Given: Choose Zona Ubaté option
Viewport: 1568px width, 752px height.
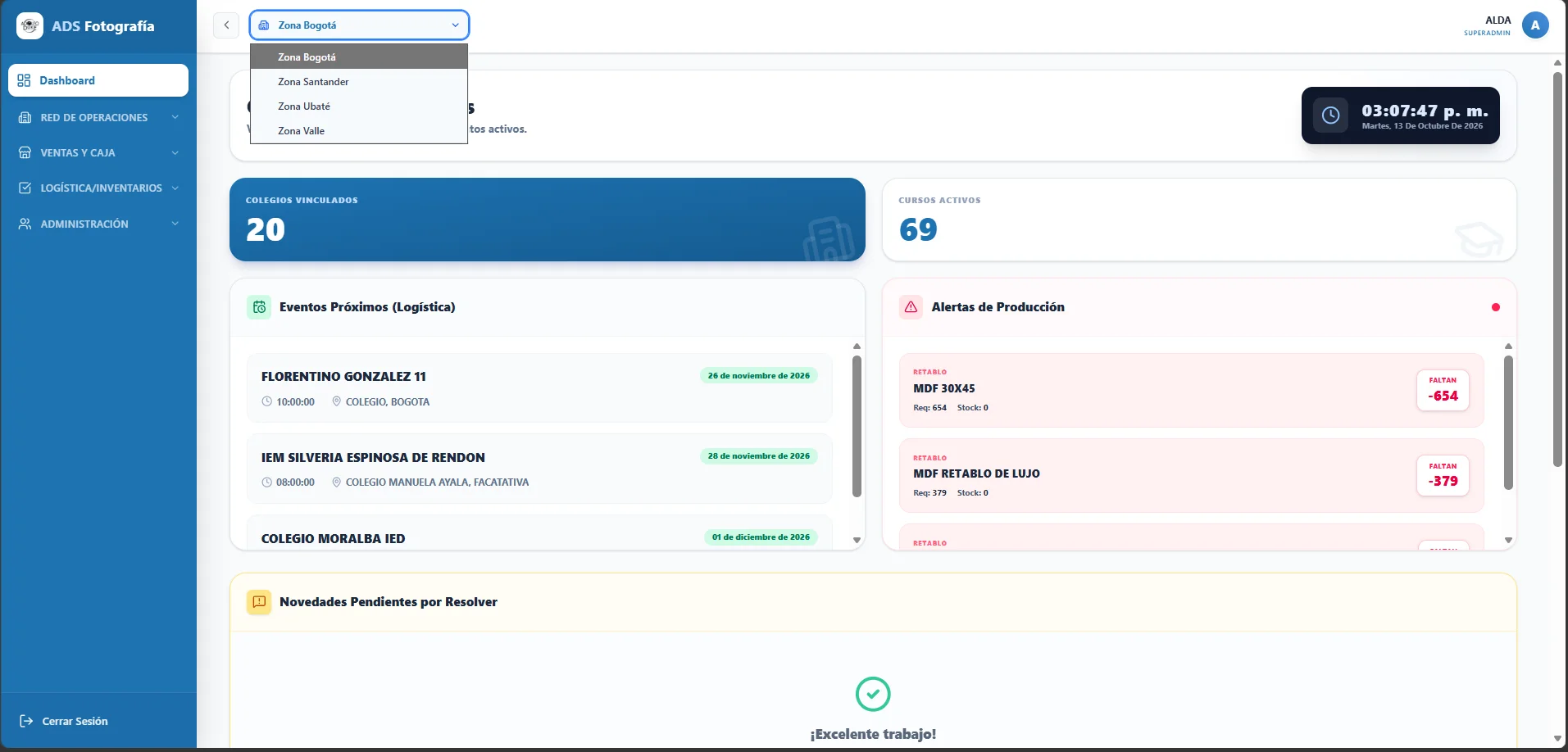Looking at the screenshot, I should (359, 106).
